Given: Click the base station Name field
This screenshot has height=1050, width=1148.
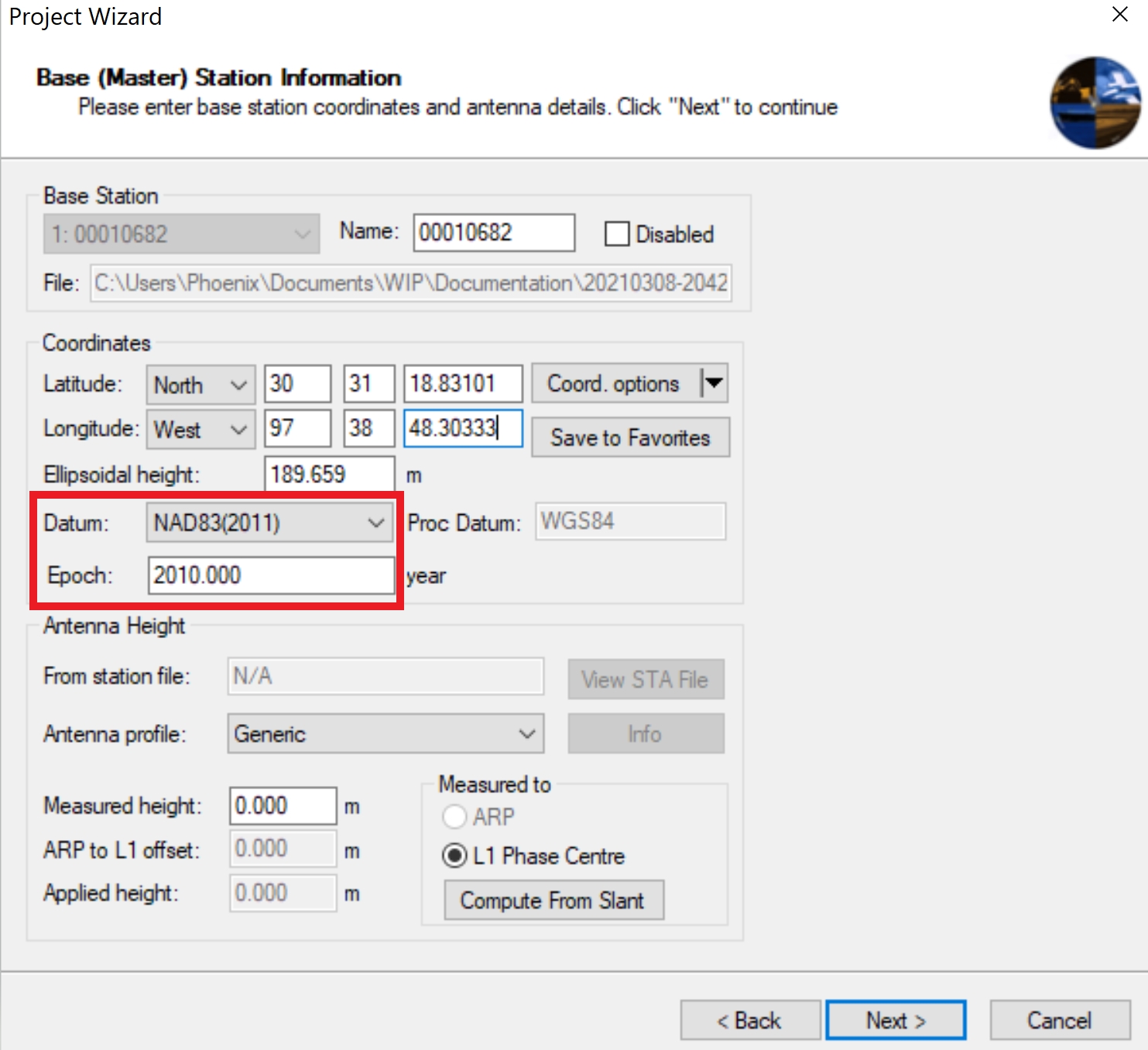Looking at the screenshot, I should pyautogui.click(x=493, y=232).
